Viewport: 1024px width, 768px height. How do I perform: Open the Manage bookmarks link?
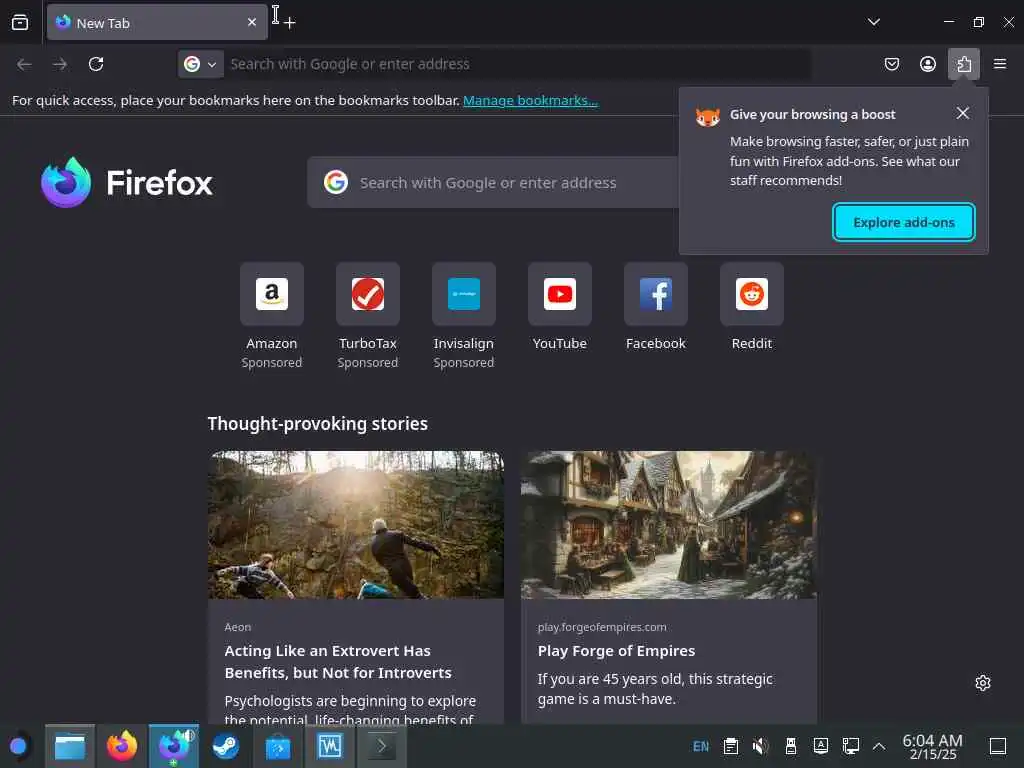[530, 101]
